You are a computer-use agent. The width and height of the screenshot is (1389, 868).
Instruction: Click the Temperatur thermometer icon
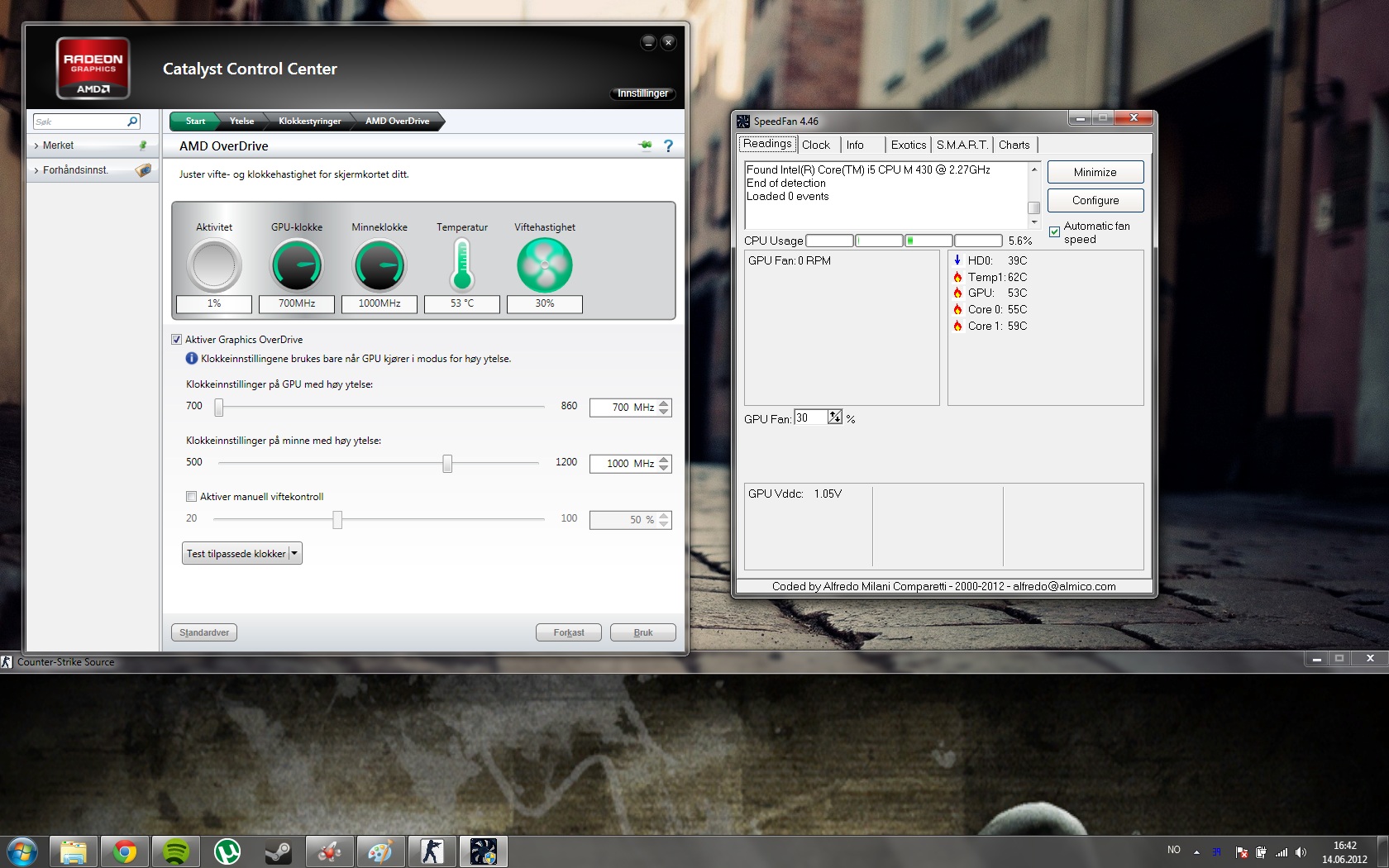point(462,265)
